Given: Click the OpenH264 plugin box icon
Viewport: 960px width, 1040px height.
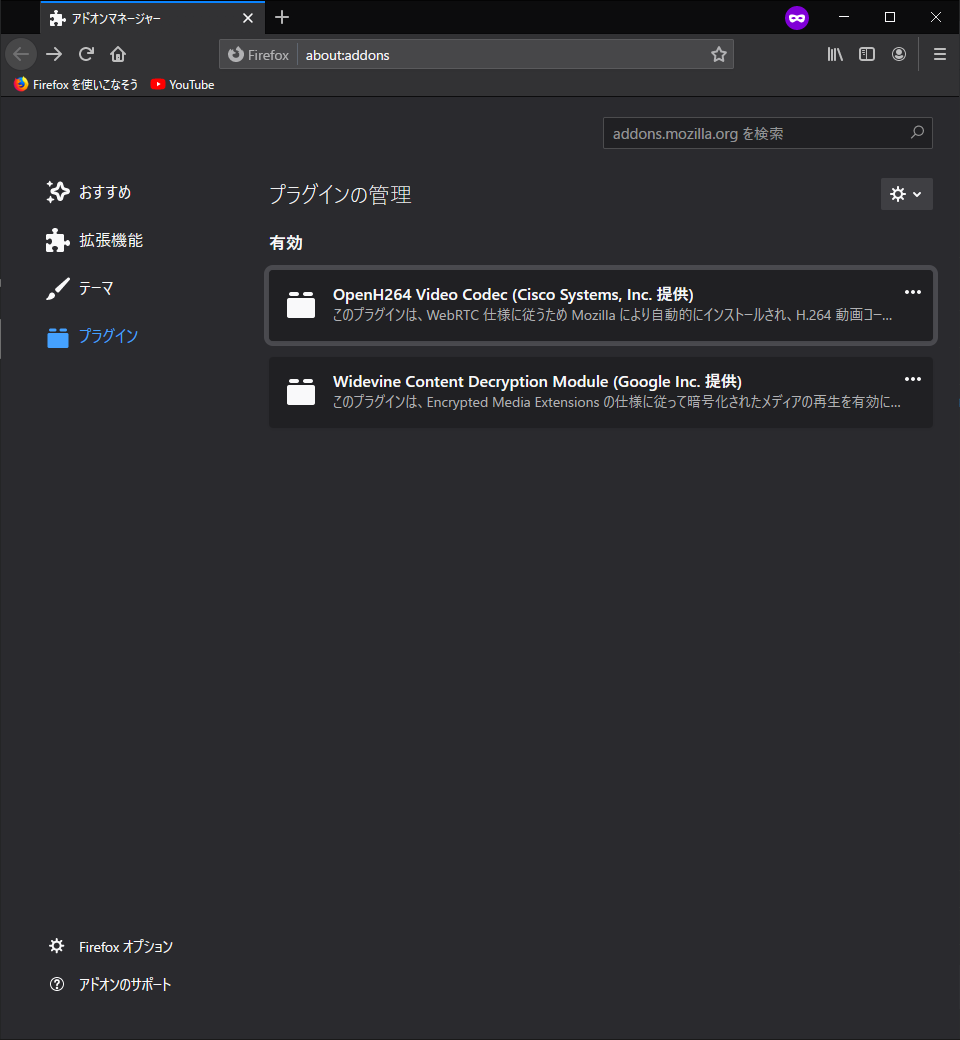Looking at the screenshot, I should 301,305.
